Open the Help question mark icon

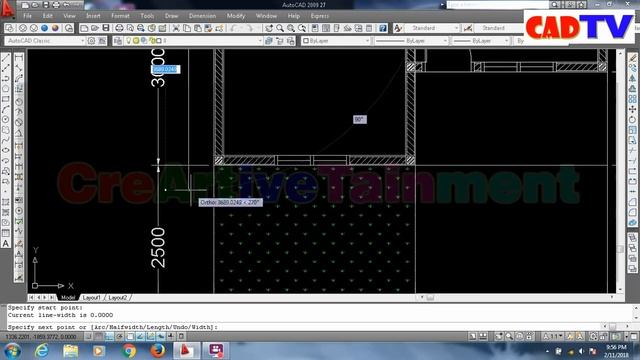[x=382, y=28]
